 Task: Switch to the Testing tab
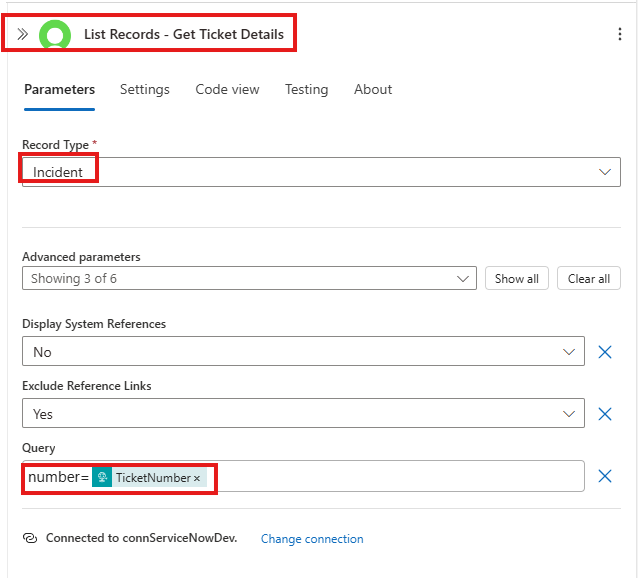click(x=306, y=89)
